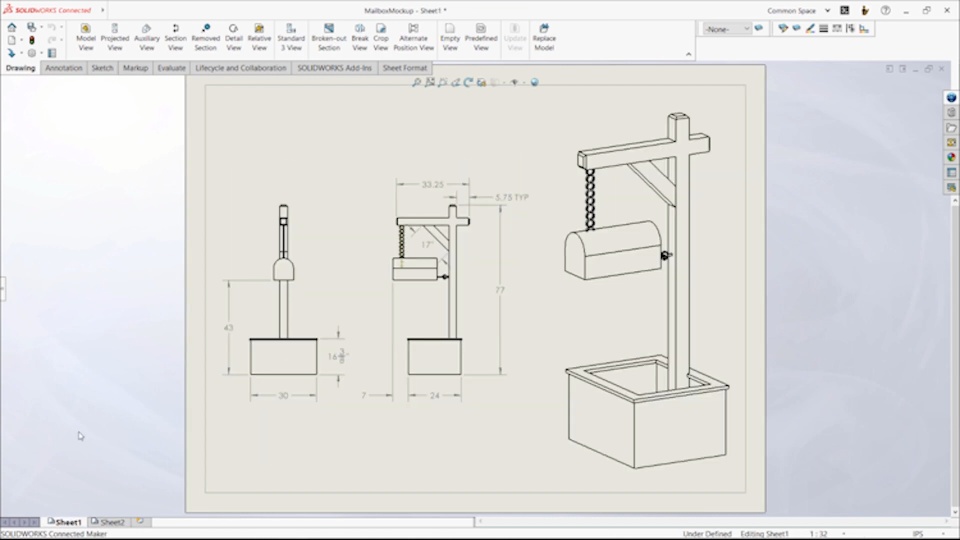Open Appearances color ball in task pane
The width and height of the screenshot is (960, 540).
[x=951, y=157]
